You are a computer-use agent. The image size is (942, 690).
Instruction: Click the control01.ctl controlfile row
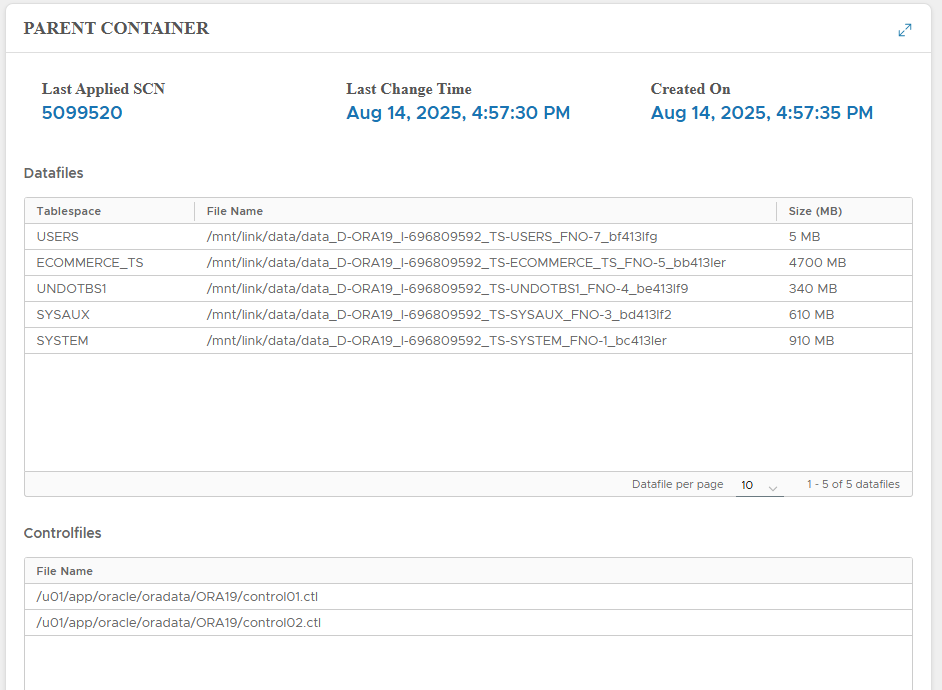178,597
